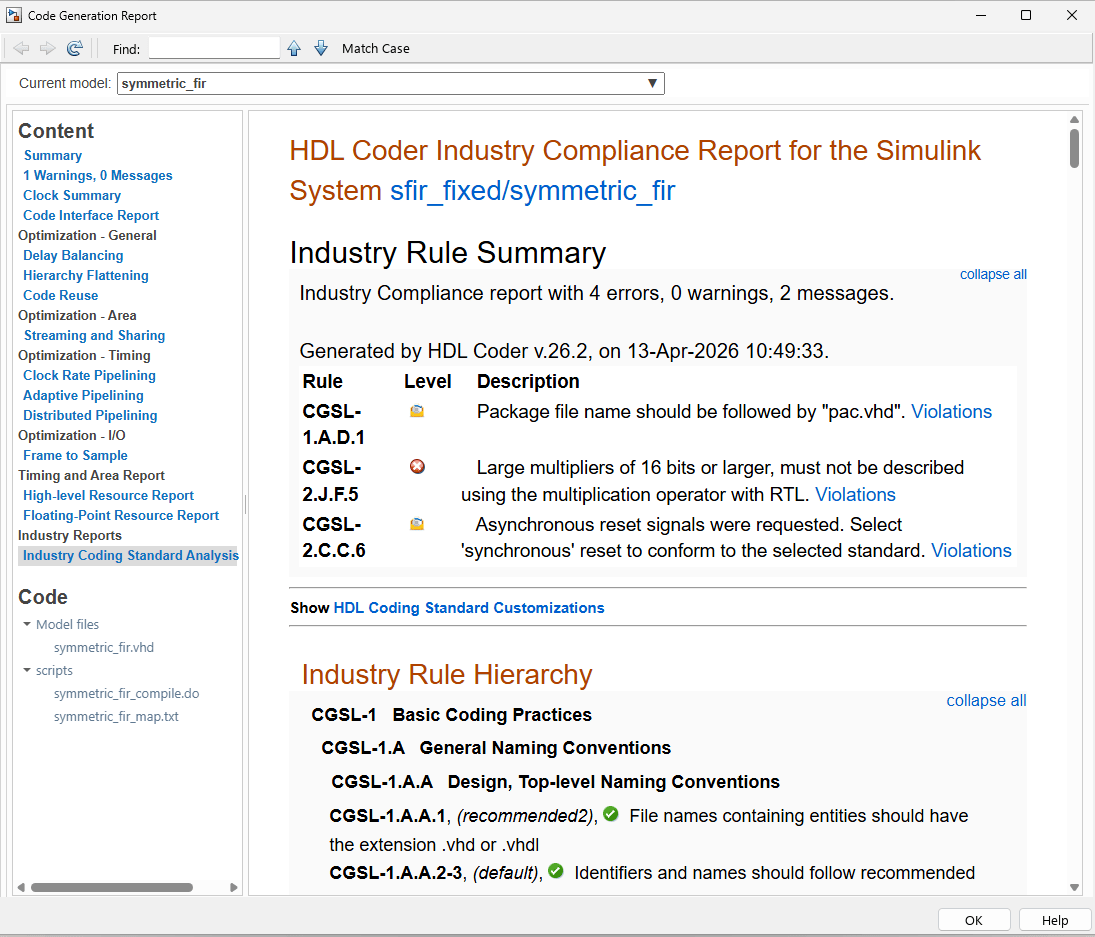Collapse the scripts tree node
Screen dimensions: 1095x937
click(x=27, y=670)
